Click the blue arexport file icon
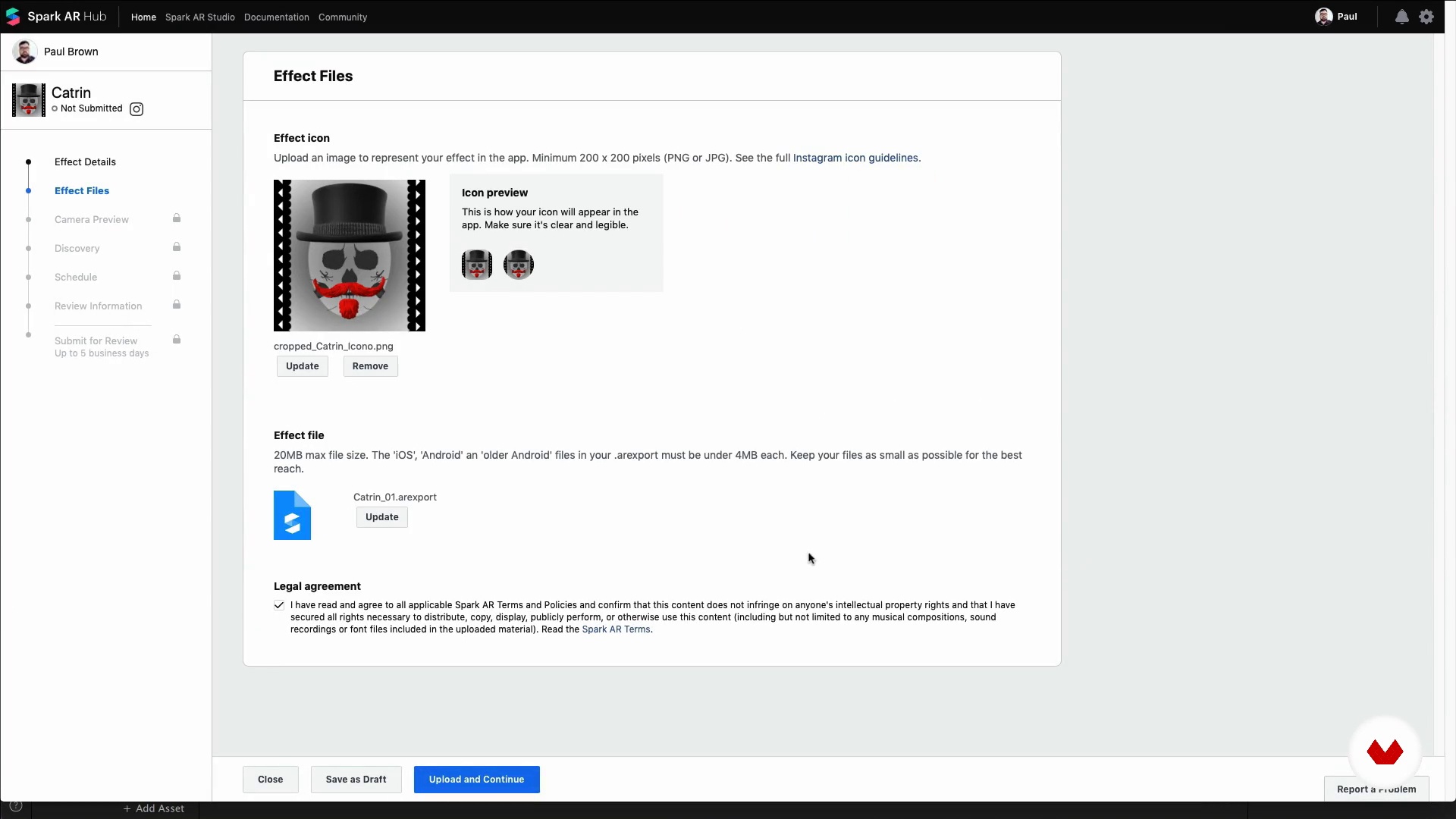The height and width of the screenshot is (819, 1456). click(x=293, y=515)
